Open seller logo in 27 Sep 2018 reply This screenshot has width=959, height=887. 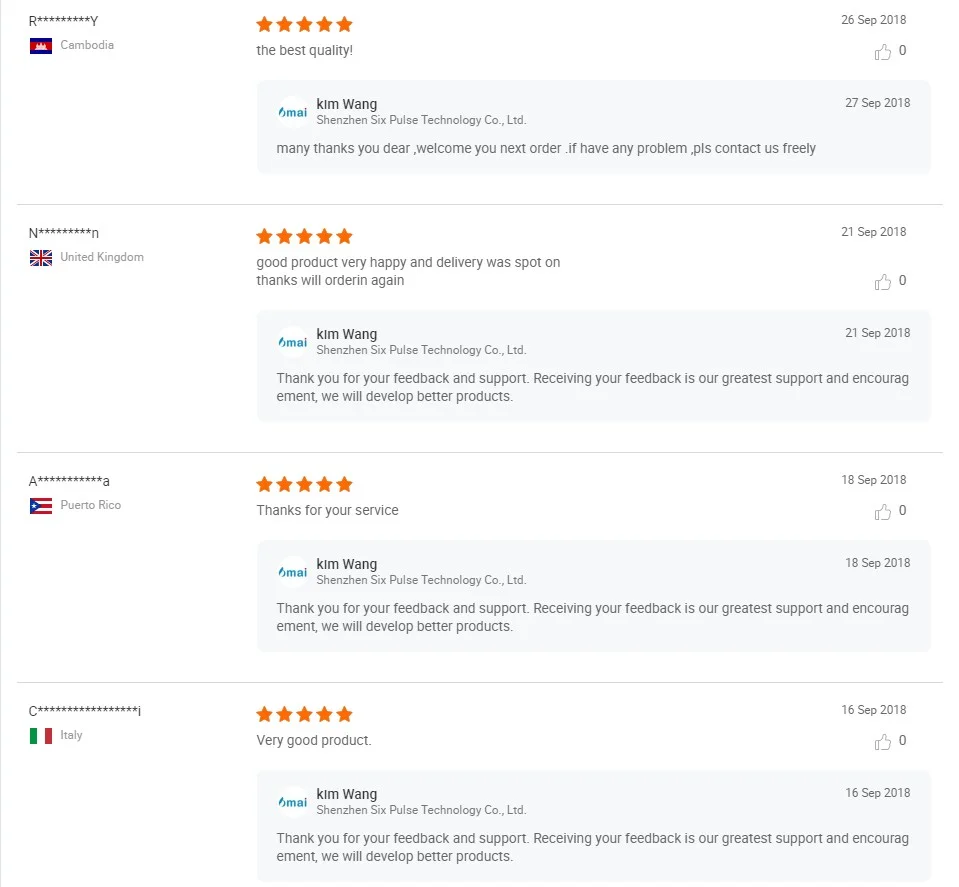coord(293,112)
